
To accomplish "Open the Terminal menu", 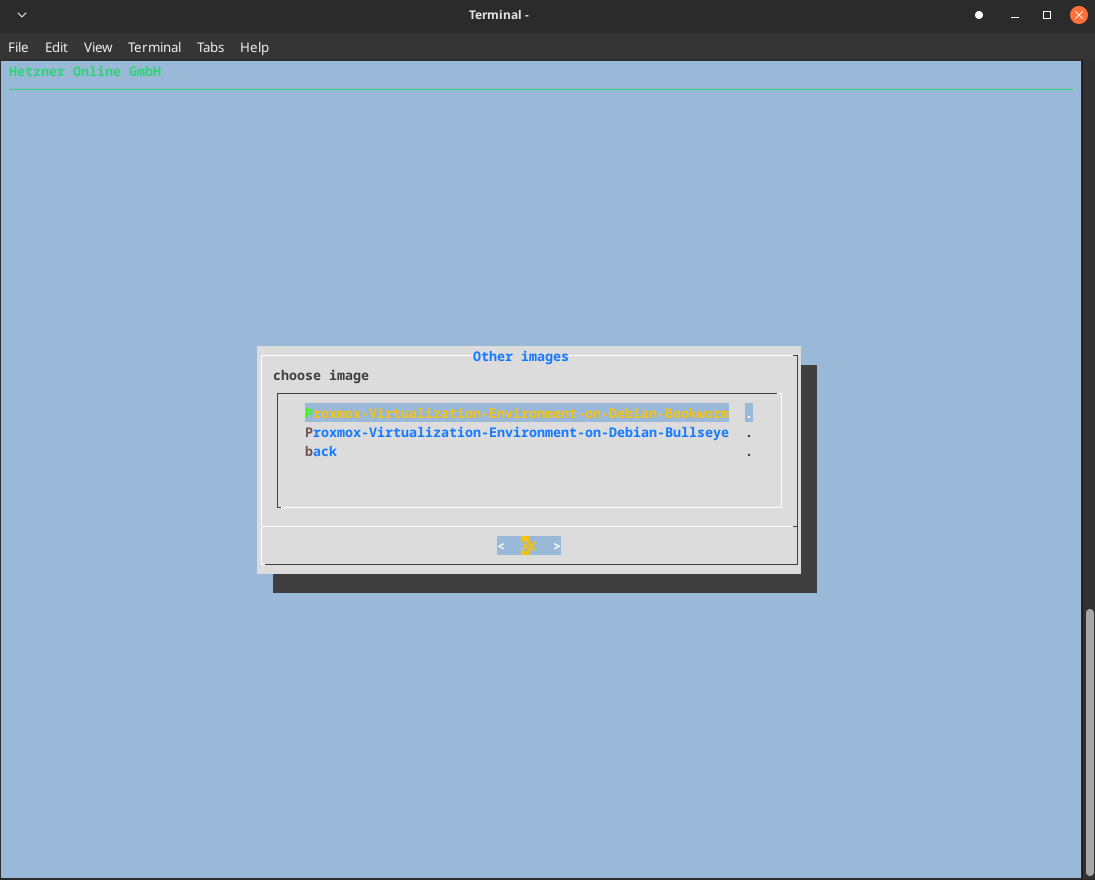I will pos(154,47).
